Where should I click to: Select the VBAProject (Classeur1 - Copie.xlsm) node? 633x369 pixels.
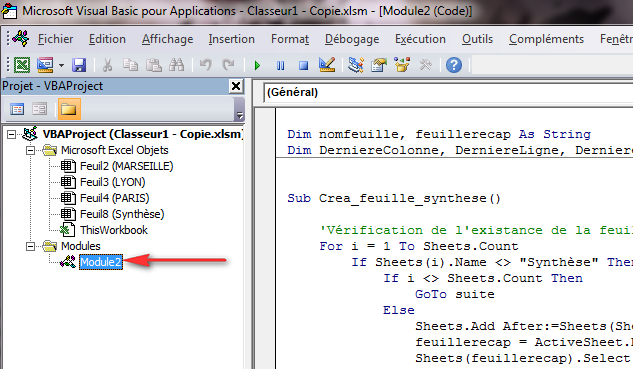pos(143,134)
